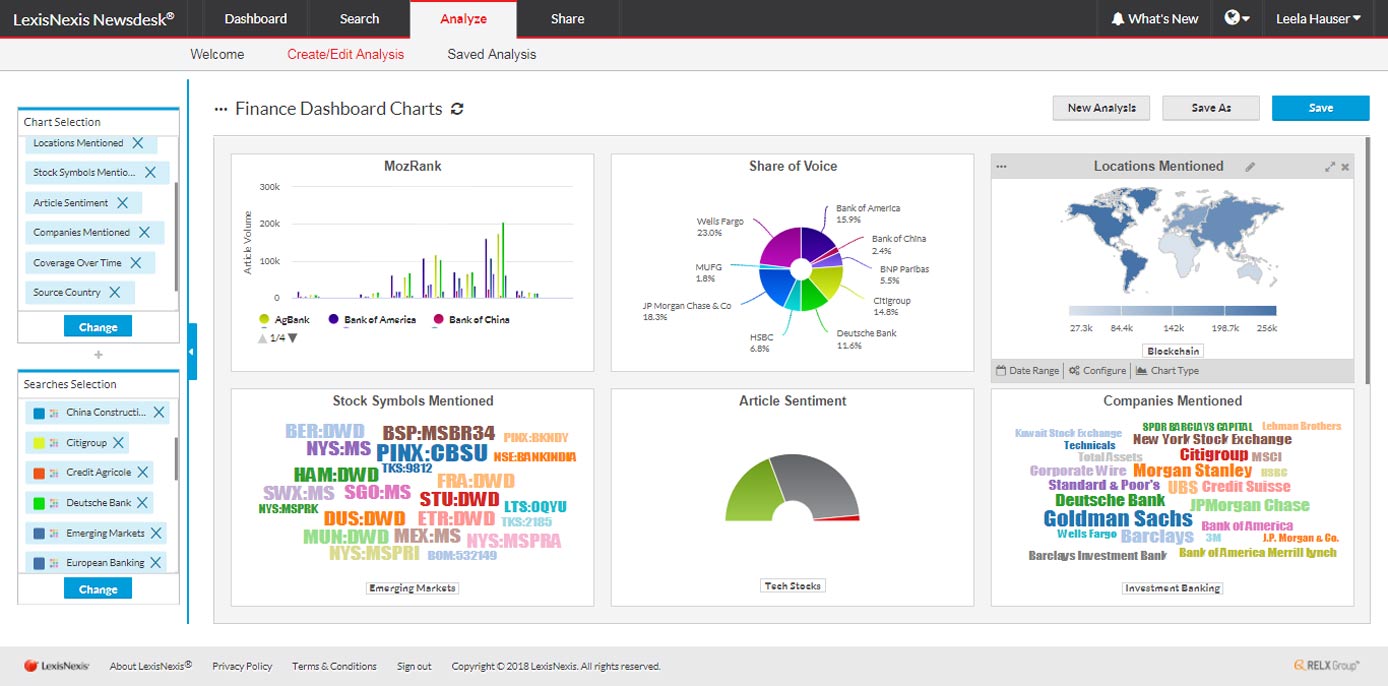The width and height of the screenshot is (1388, 686).
Task: Remove Locations Mentioned from chart selection
Action: pyautogui.click(x=138, y=143)
